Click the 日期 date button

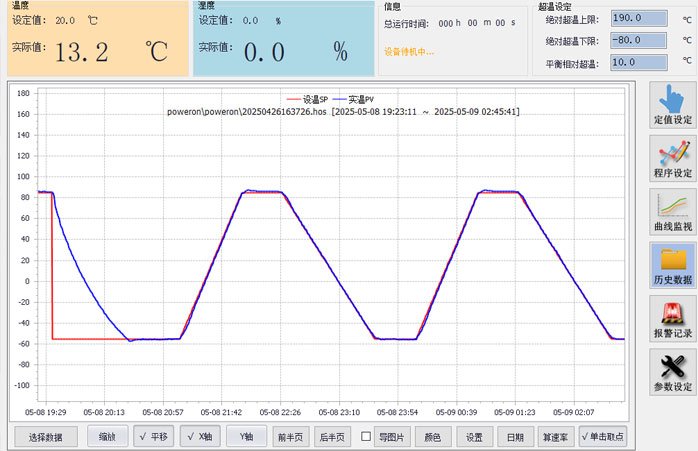pos(515,437)
